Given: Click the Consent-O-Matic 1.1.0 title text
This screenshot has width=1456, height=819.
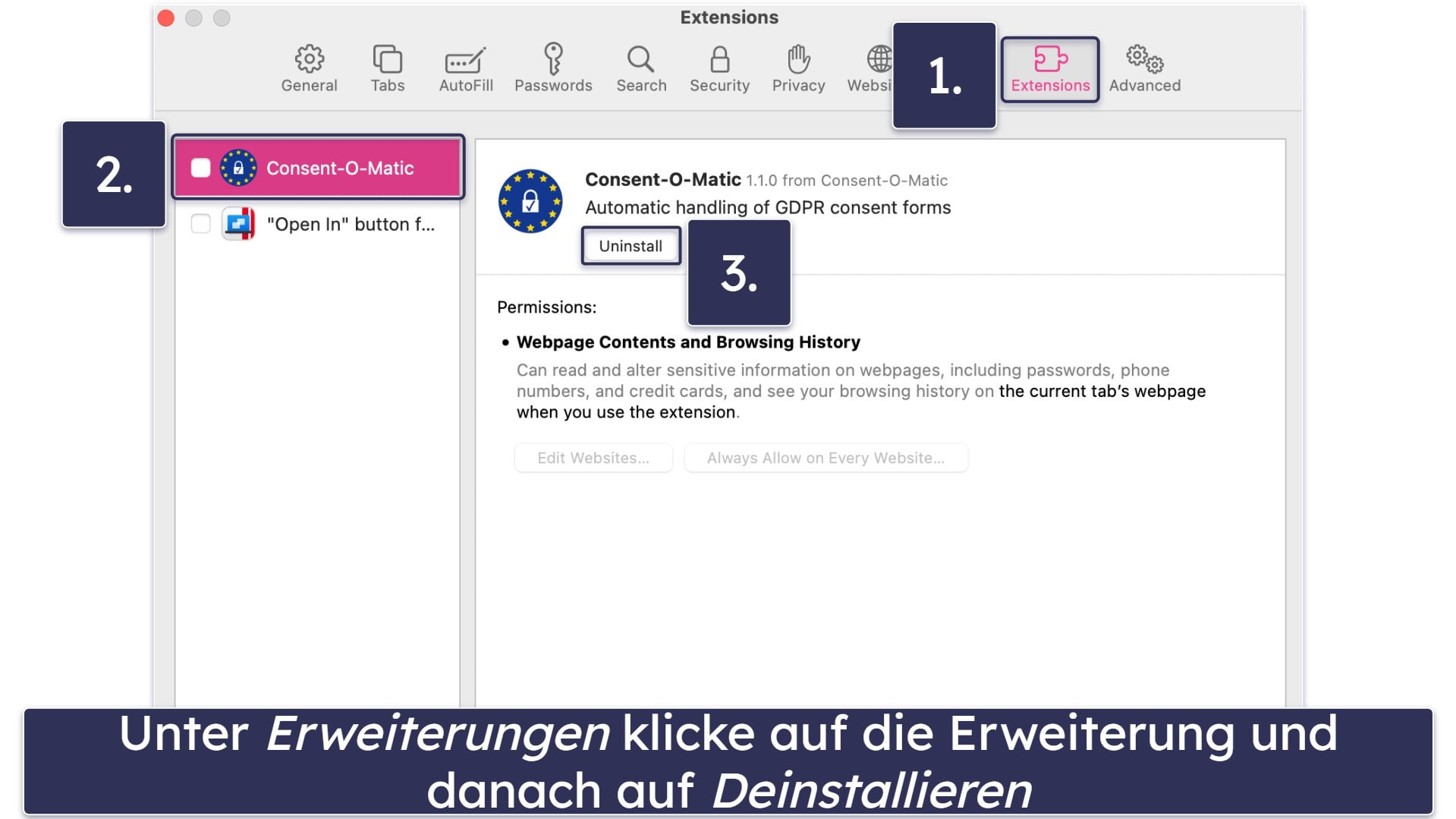Looking at the screenshot, I should [766, 180].
